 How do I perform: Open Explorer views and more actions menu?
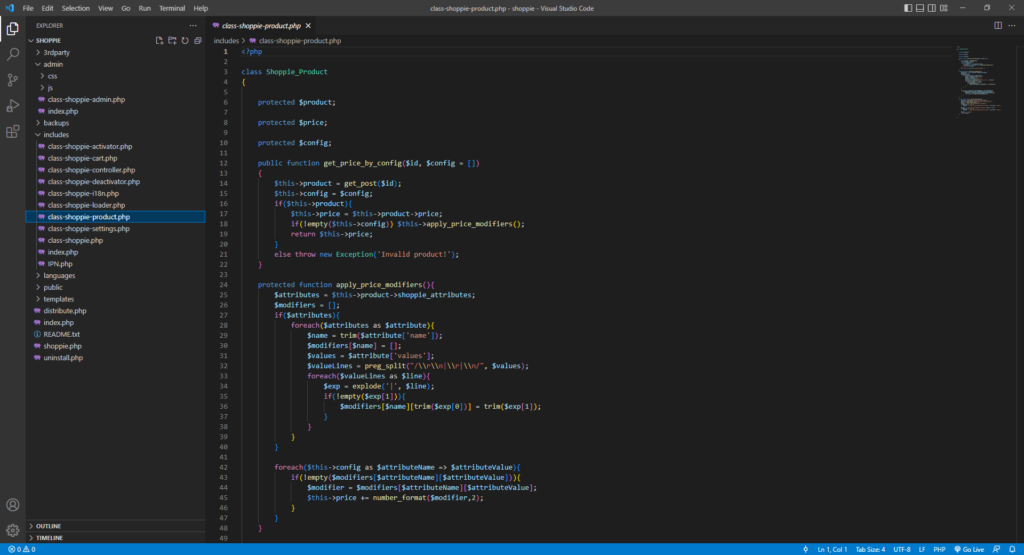click(x=193, y=25)
